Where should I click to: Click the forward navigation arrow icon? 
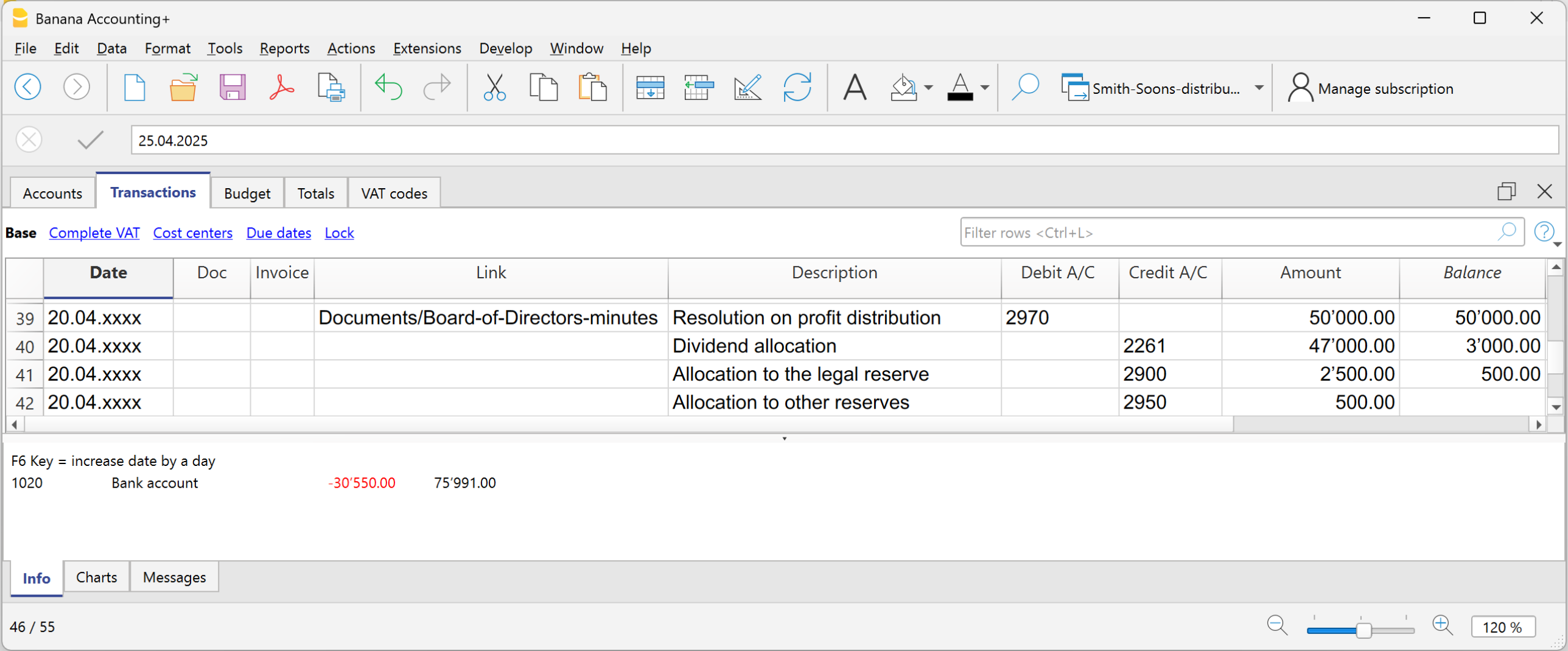coord(77,87)
